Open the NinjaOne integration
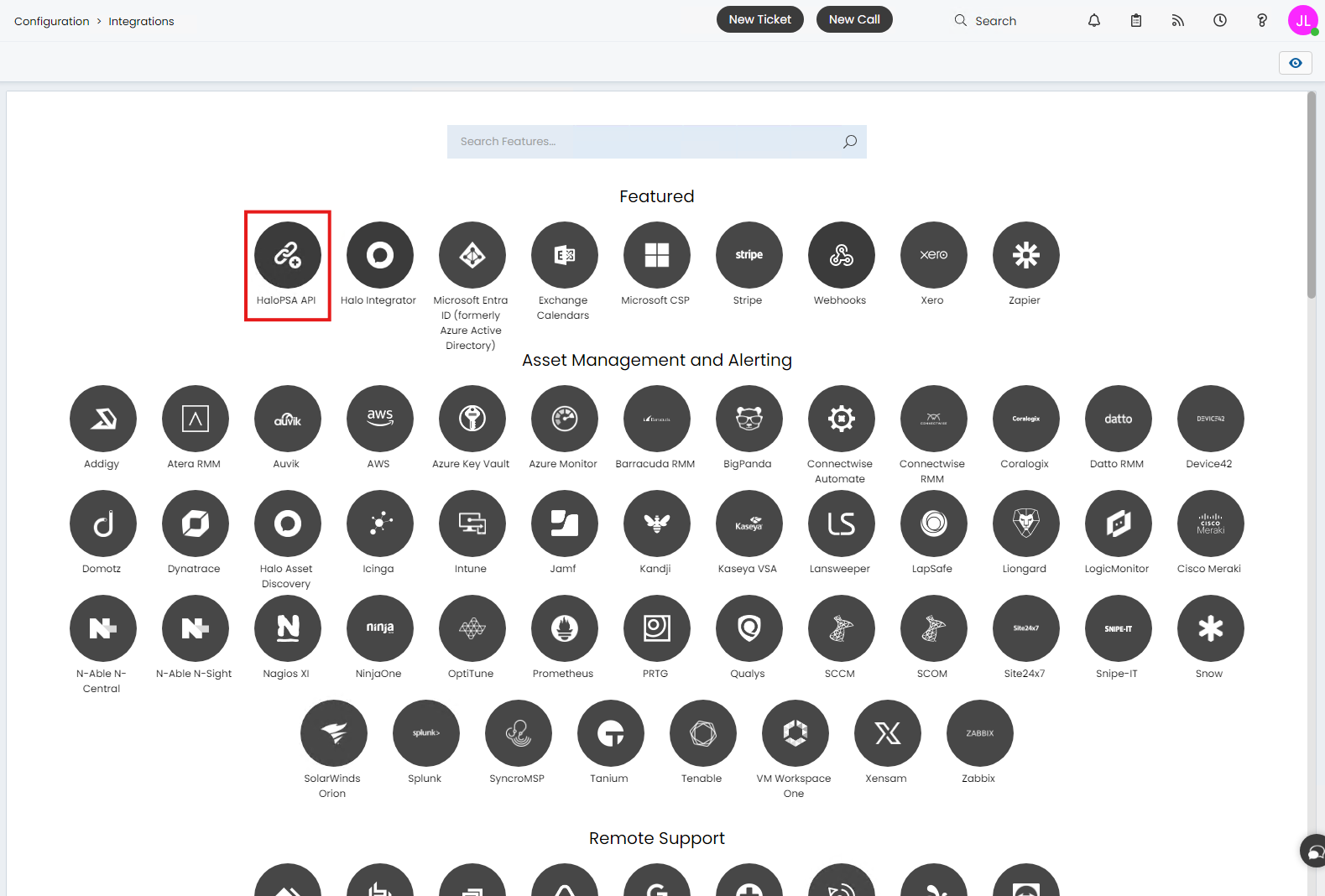 (379, 628)
